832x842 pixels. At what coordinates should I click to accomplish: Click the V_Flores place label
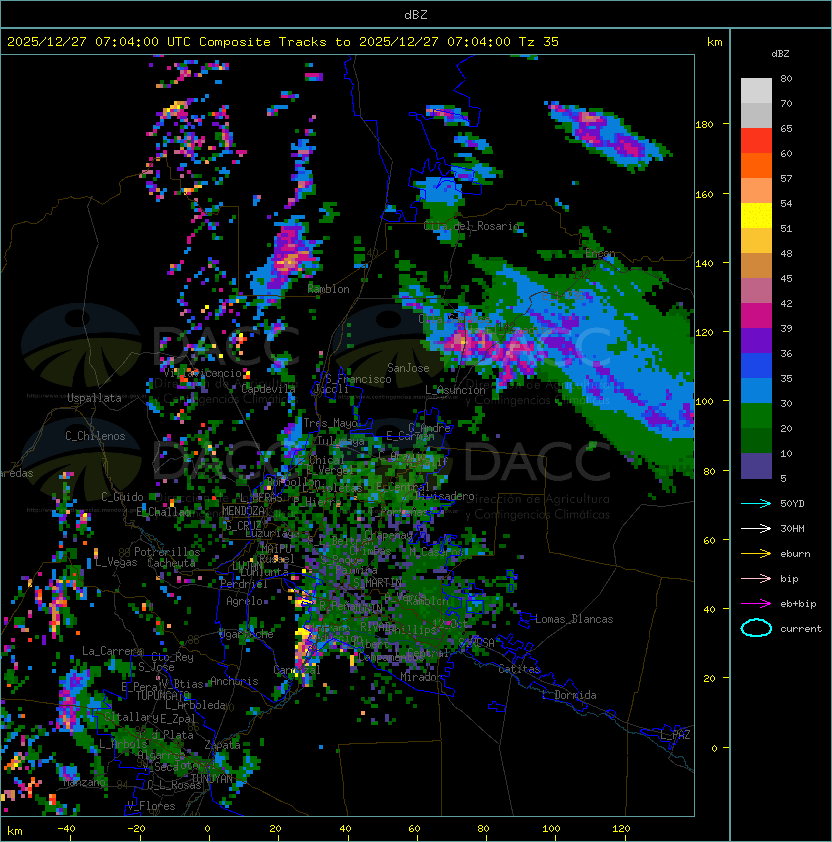151,806
